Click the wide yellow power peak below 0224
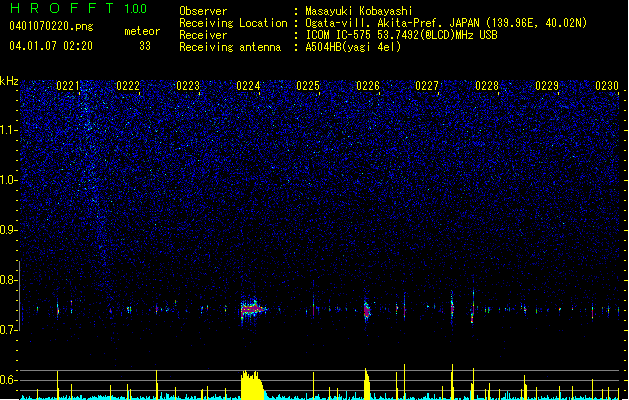The width and height of the screenshot is (629, 400). [x=252, y=385]
